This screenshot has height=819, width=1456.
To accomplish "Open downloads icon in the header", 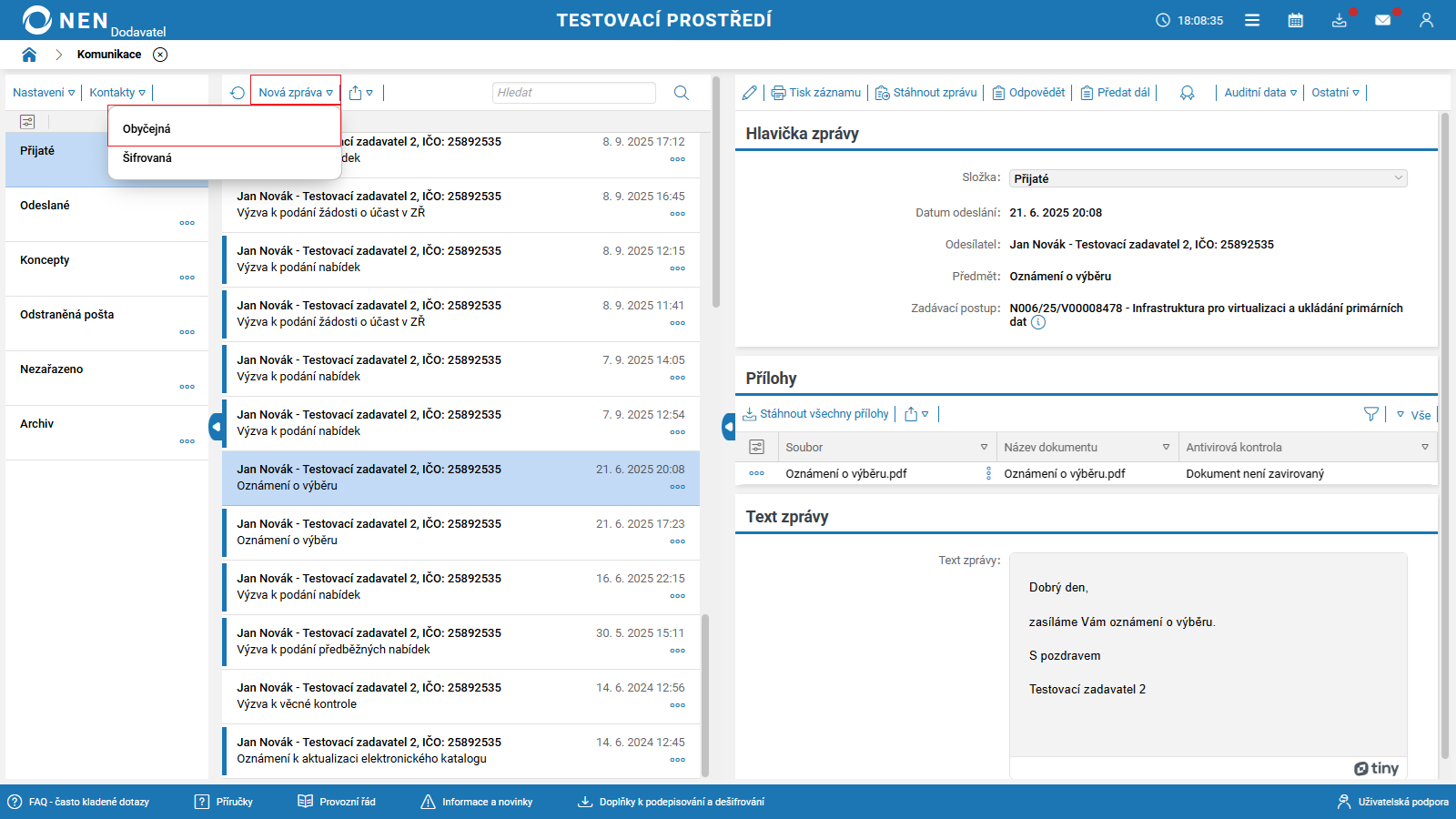I will click(1340, 20).
